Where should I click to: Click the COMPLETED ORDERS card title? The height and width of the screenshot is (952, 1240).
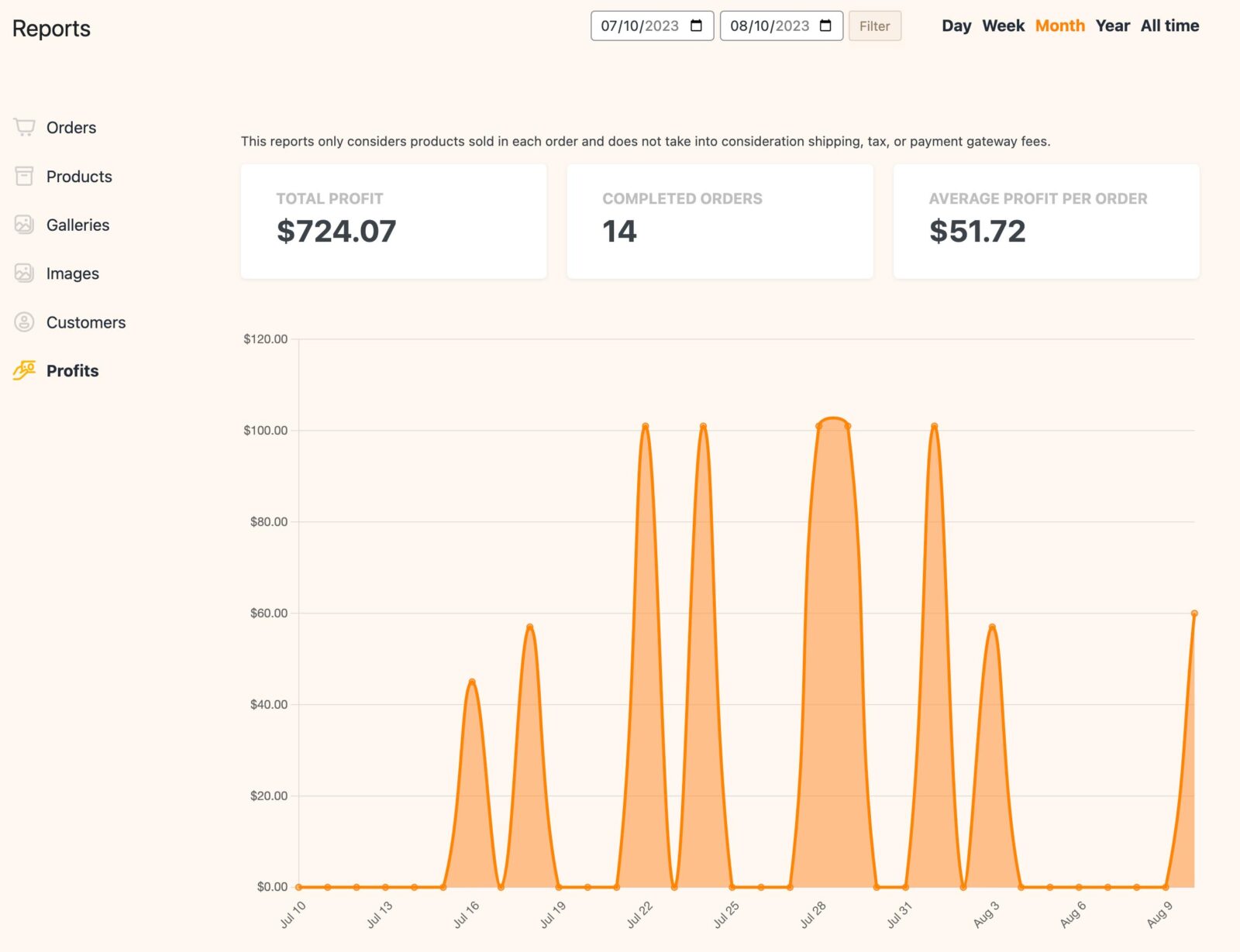(x=682, y=198)
